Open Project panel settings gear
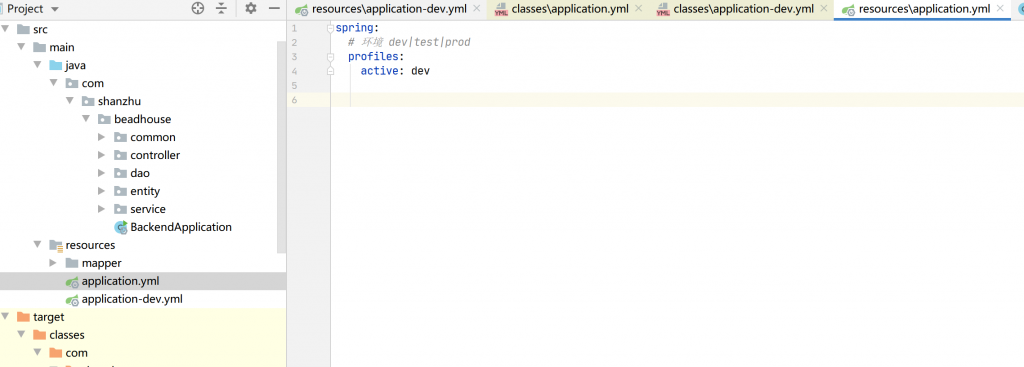This screenshot has width=1024, height=367. (x=251, y=8)
